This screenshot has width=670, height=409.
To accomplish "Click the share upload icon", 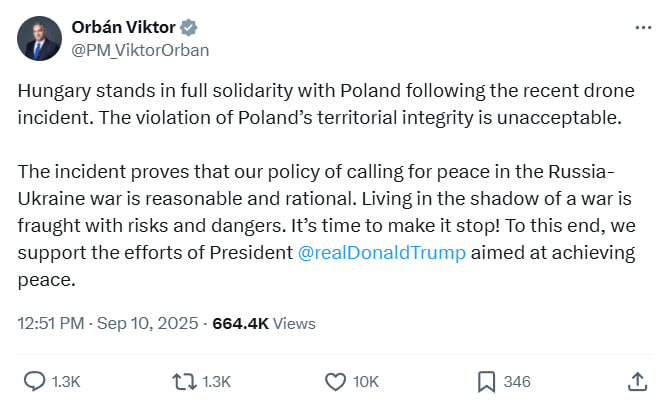I will (637, 381).
